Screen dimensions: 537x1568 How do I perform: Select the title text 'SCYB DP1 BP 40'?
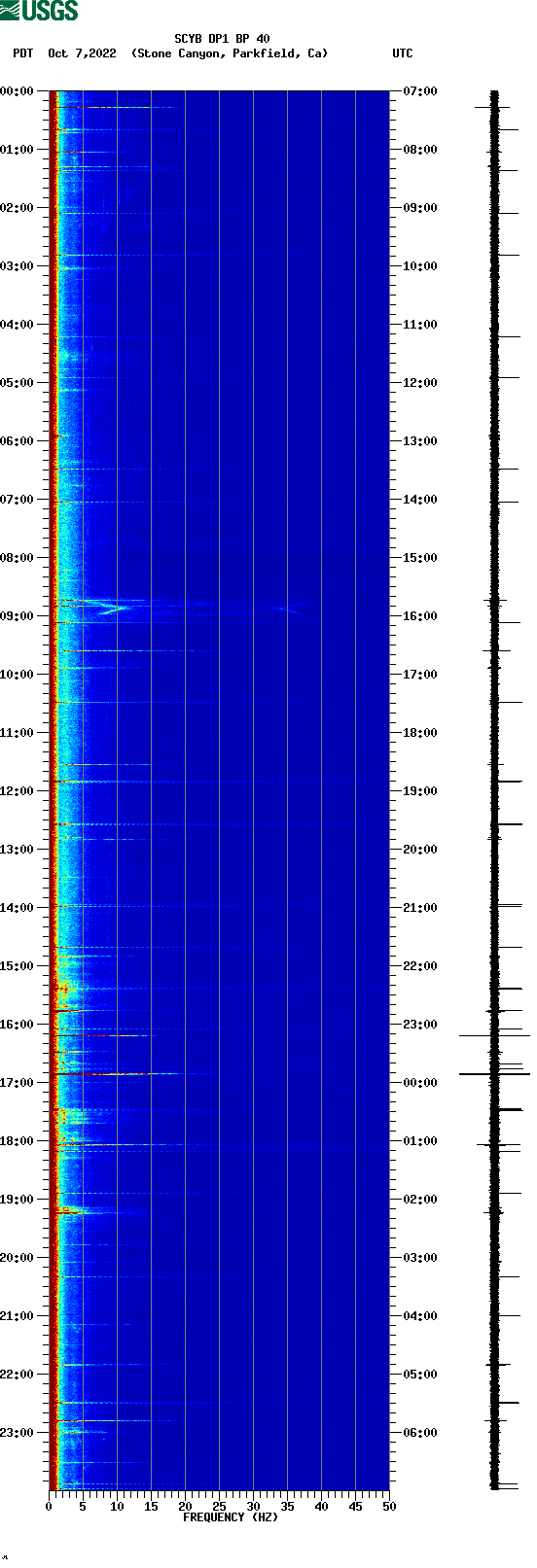coord(222,39)
